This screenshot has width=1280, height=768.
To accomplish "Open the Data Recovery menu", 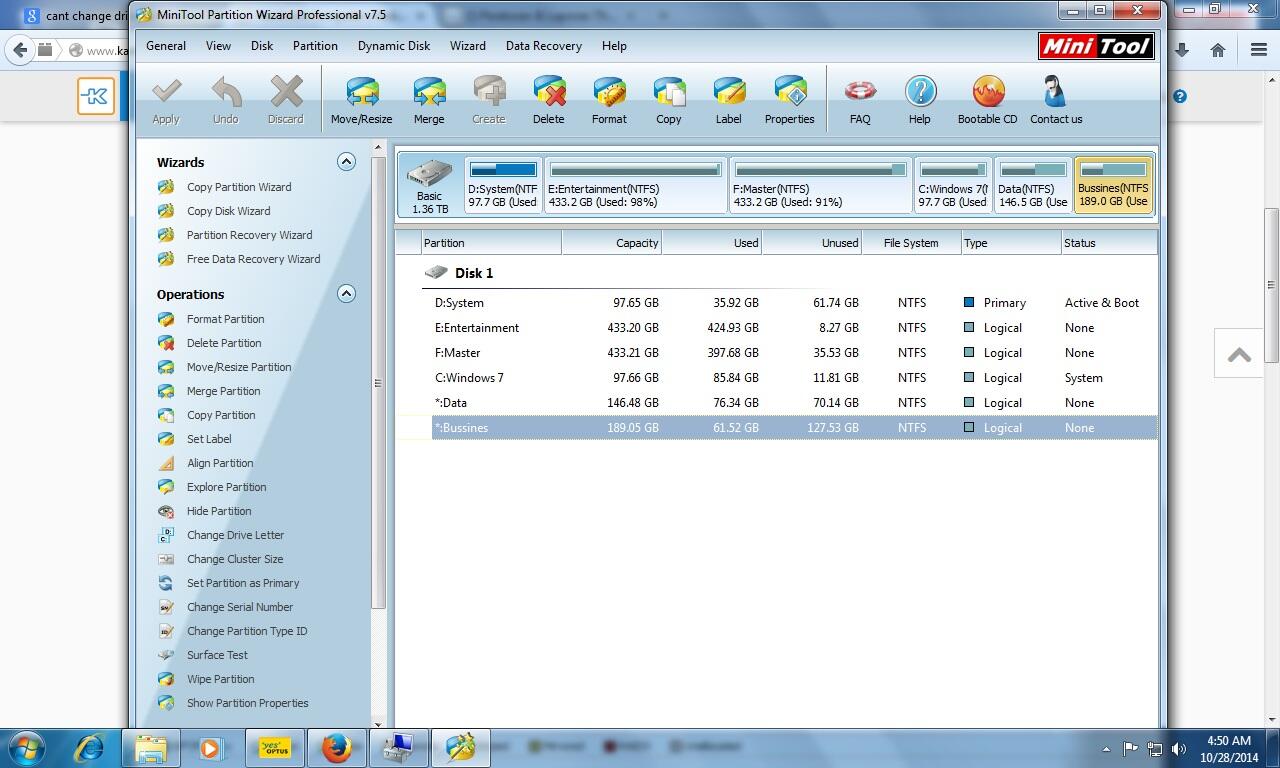I will [544, 46].
